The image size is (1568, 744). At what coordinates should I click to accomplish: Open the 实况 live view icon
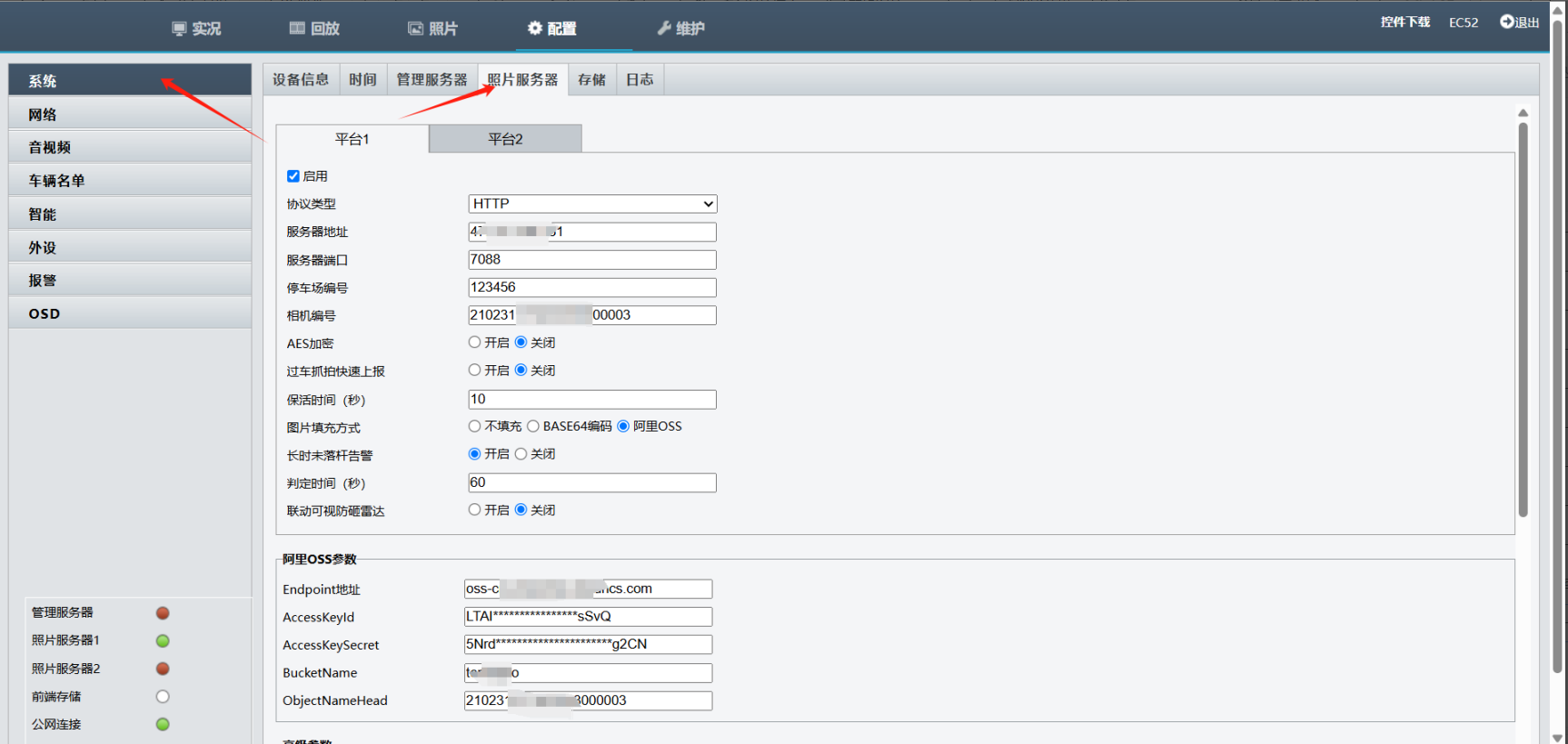tap(179, 28)
